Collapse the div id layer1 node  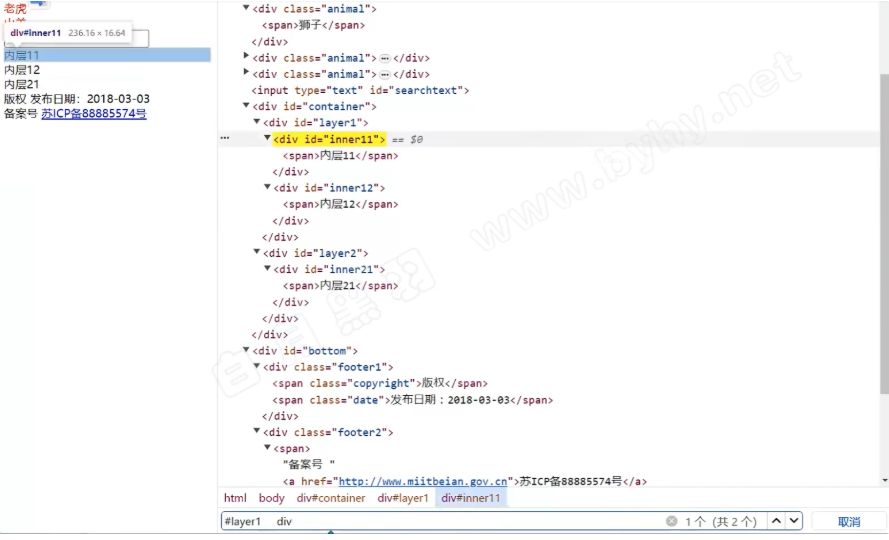pyautogui.click(x=257, y=122)
